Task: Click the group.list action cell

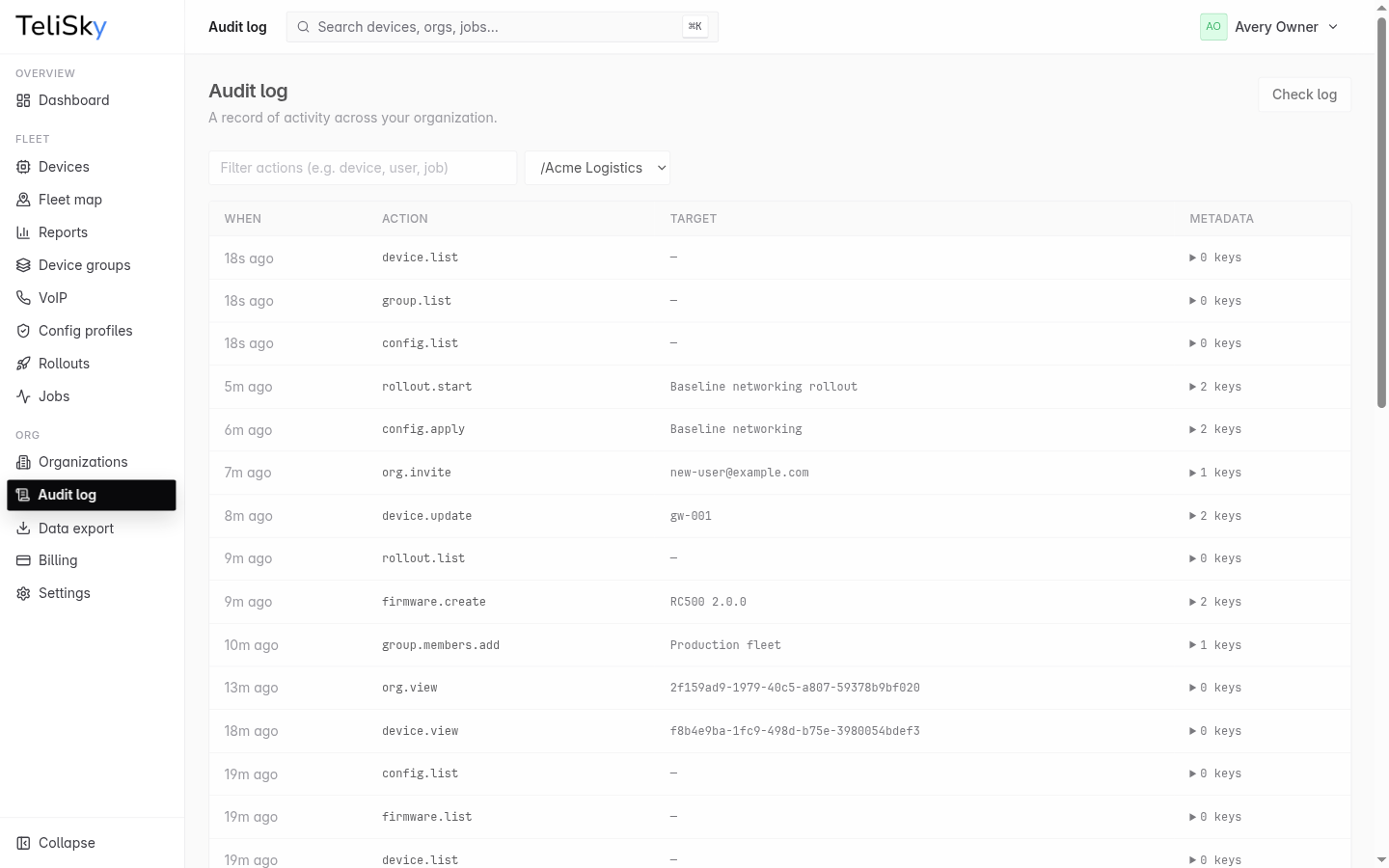Action: pos(417,301)
